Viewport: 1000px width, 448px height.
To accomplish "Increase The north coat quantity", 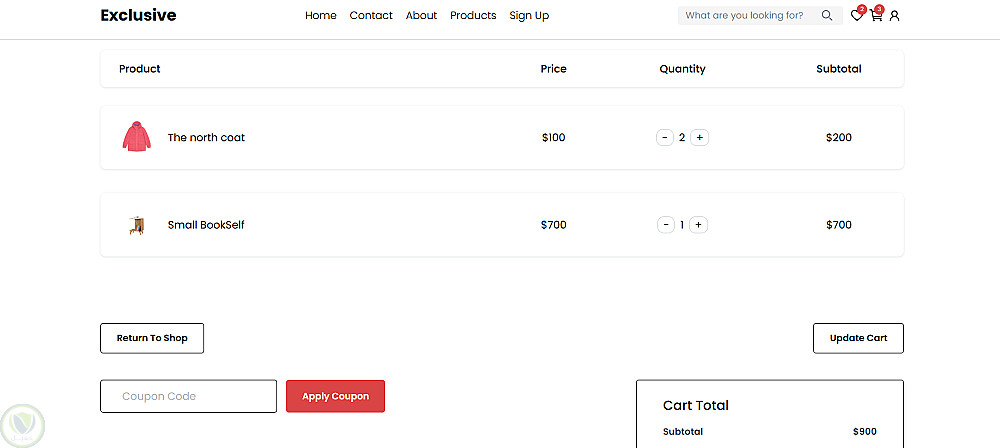I will (699, 138).
